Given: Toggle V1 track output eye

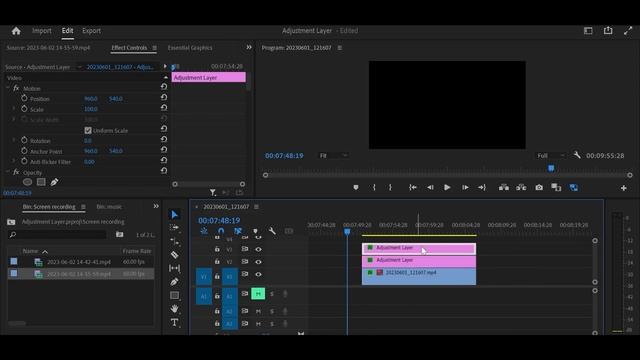Looking at the screenshot, I should coord(258,274).
